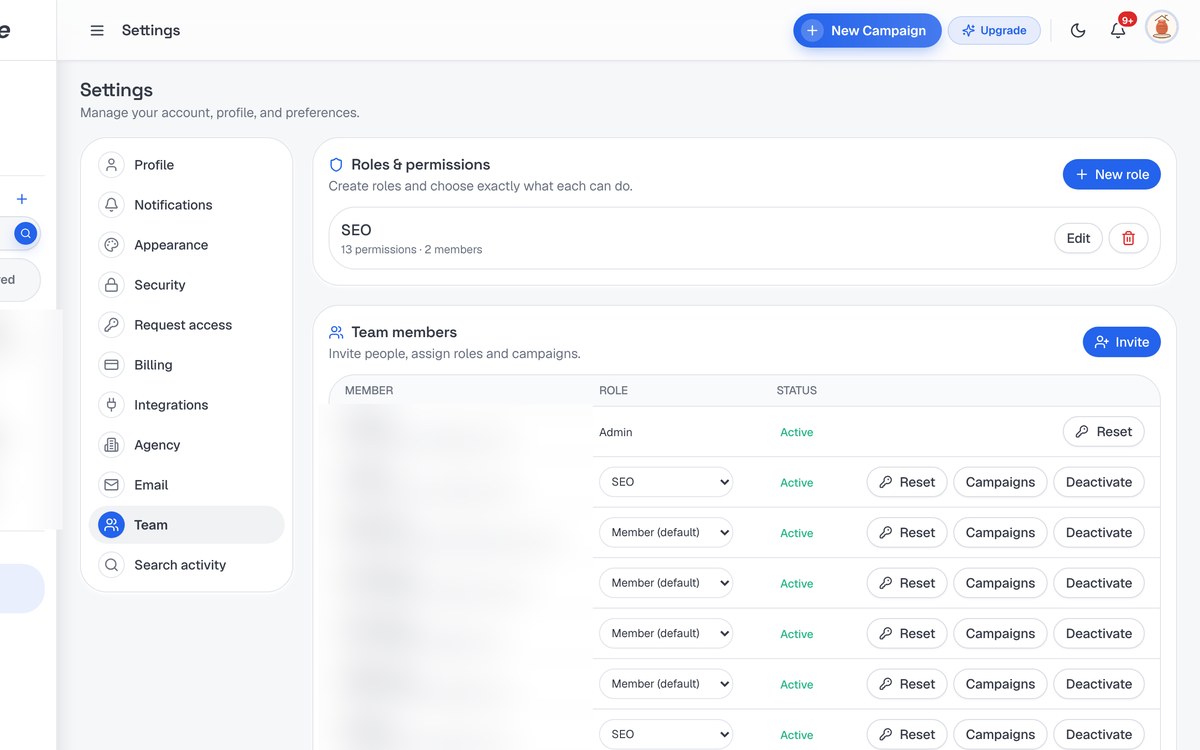
Task: Click the Agency building icon
Action: 111,445
